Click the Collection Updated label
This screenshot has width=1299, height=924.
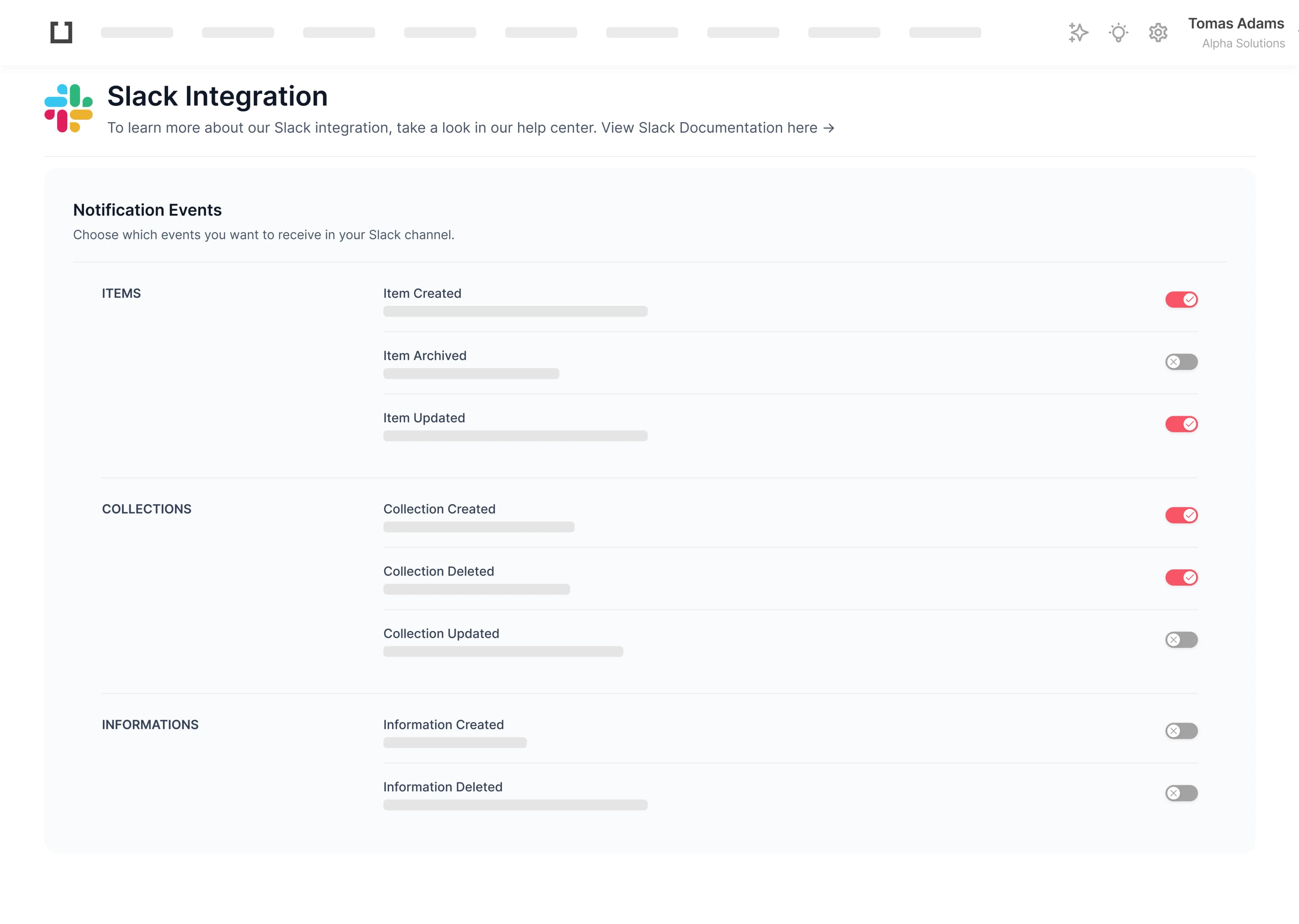click(x=441, y=634)
